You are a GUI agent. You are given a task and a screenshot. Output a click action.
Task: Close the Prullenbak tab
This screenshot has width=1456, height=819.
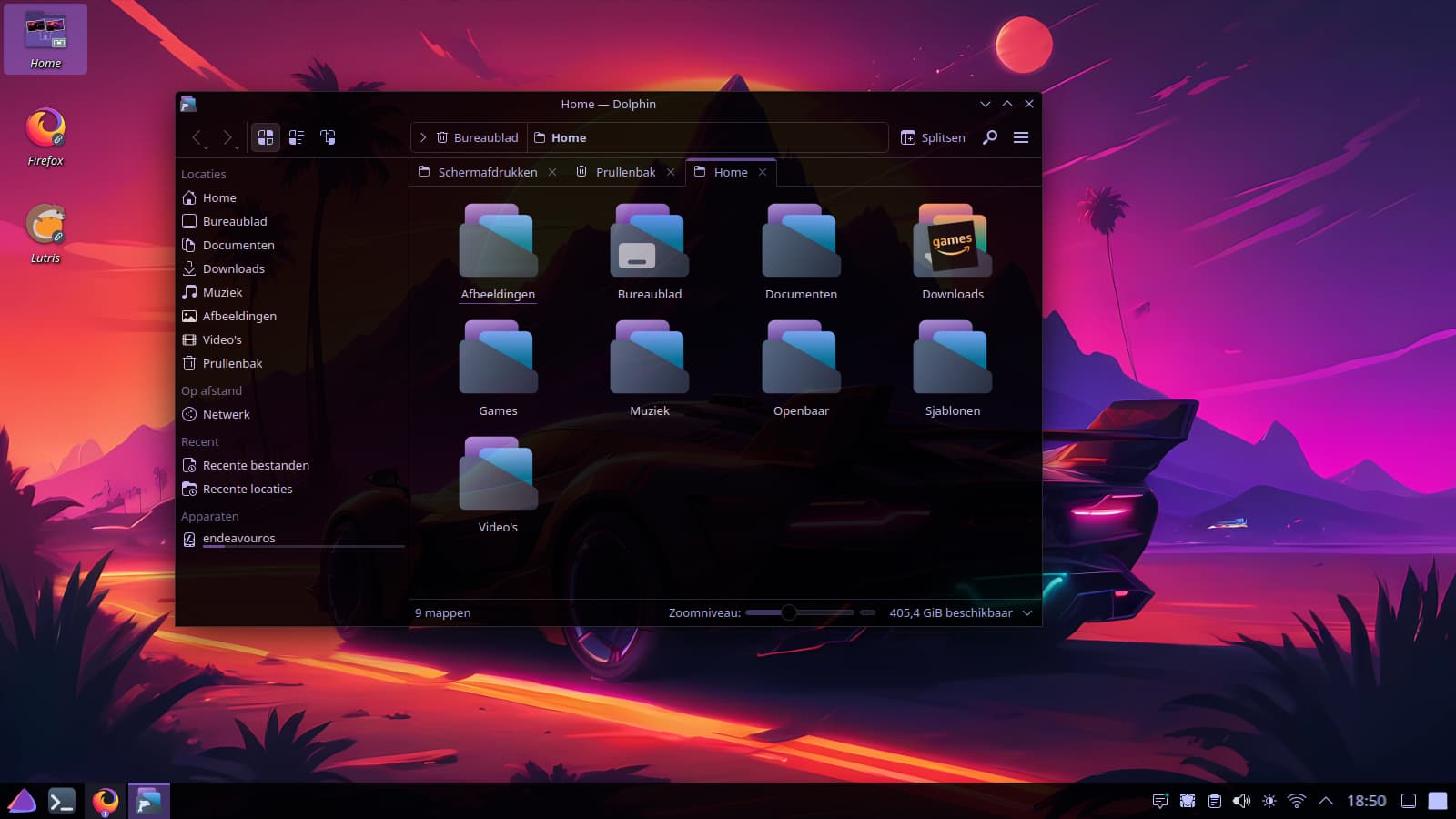point(671,172)
